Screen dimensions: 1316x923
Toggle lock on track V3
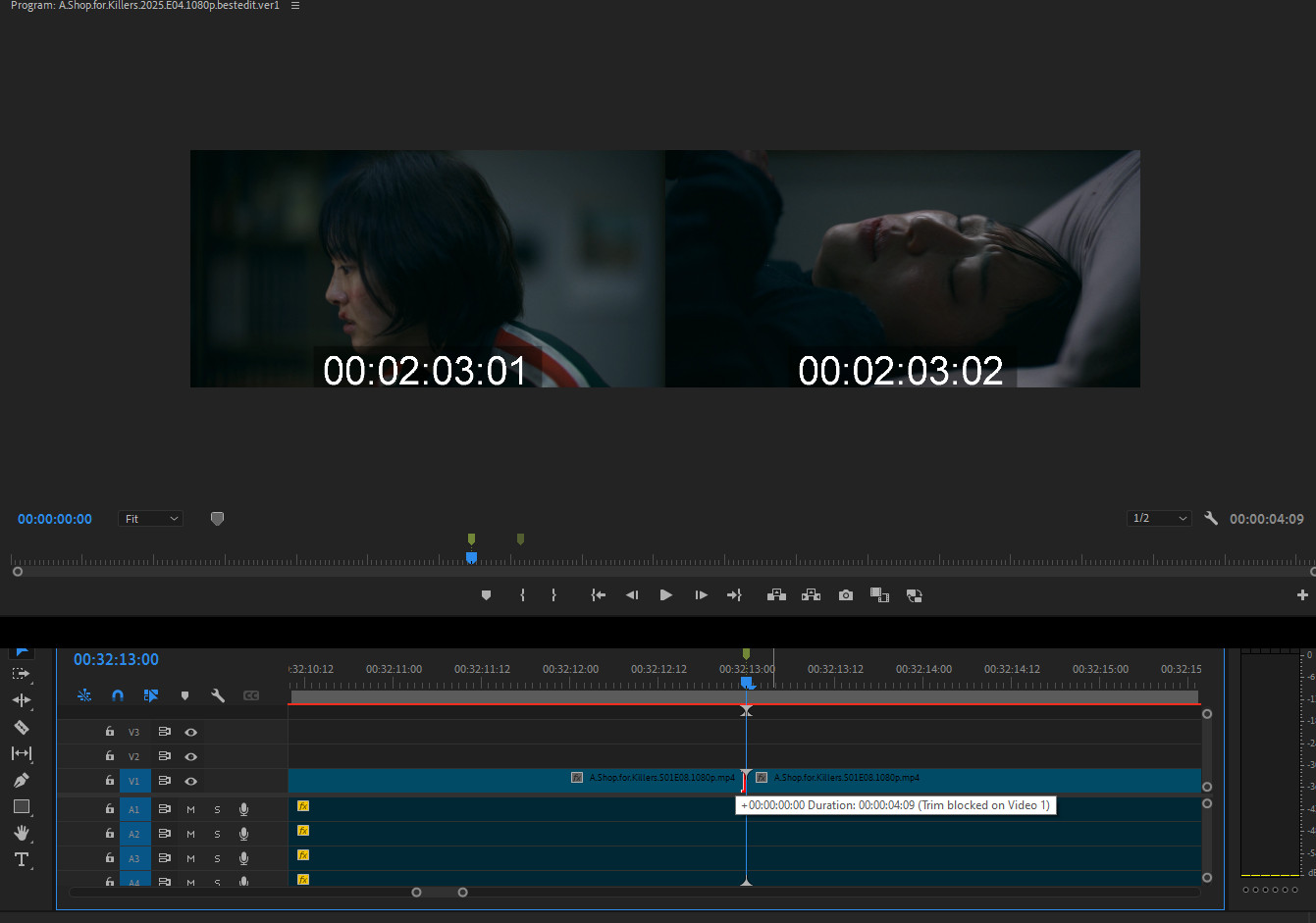pyautogui.click(x=110, y=732)
